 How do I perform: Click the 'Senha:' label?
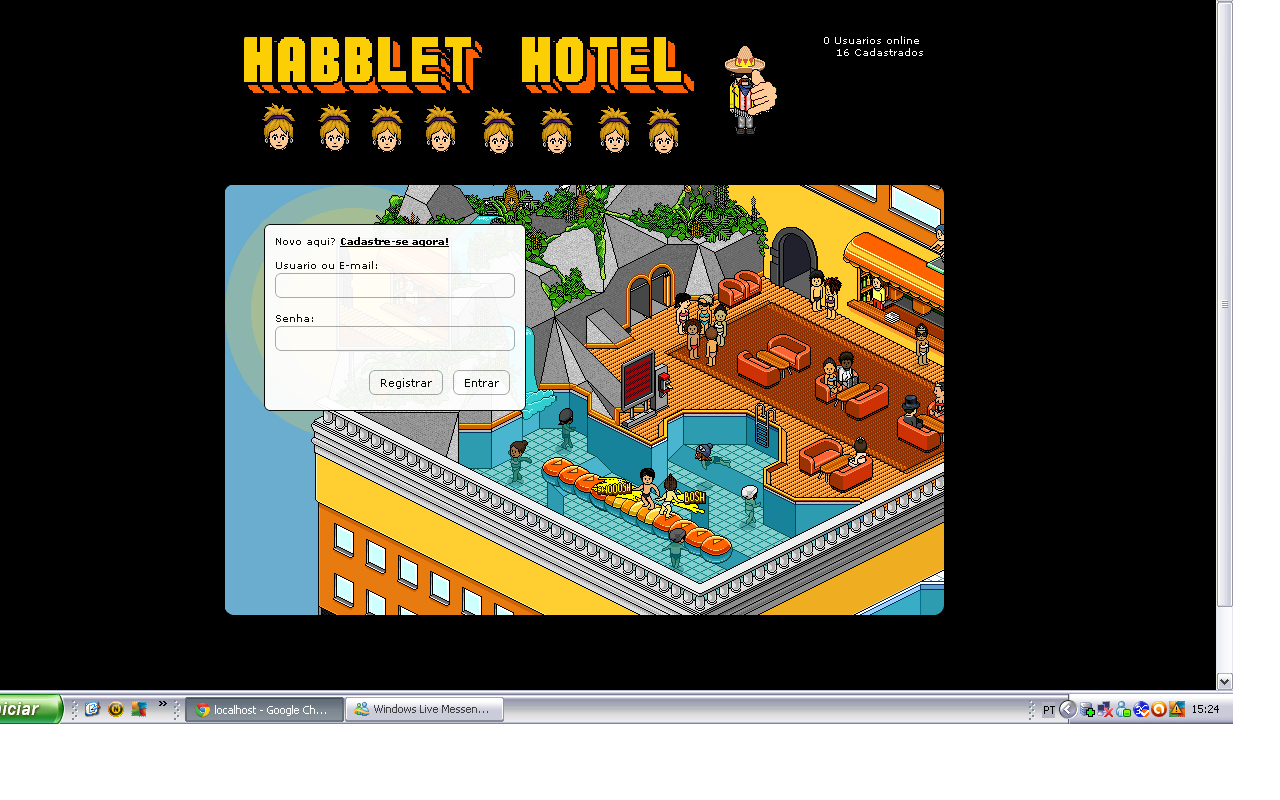[x=295, y=319]
